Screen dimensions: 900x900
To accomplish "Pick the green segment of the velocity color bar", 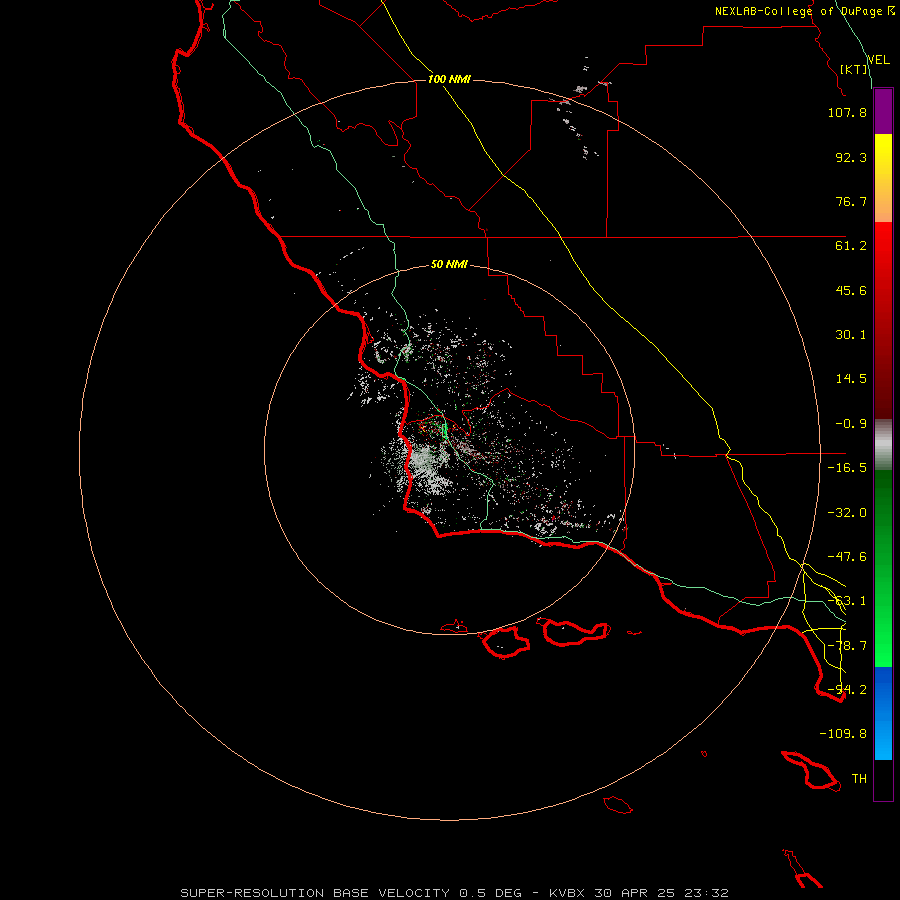I will click(883, 568).
